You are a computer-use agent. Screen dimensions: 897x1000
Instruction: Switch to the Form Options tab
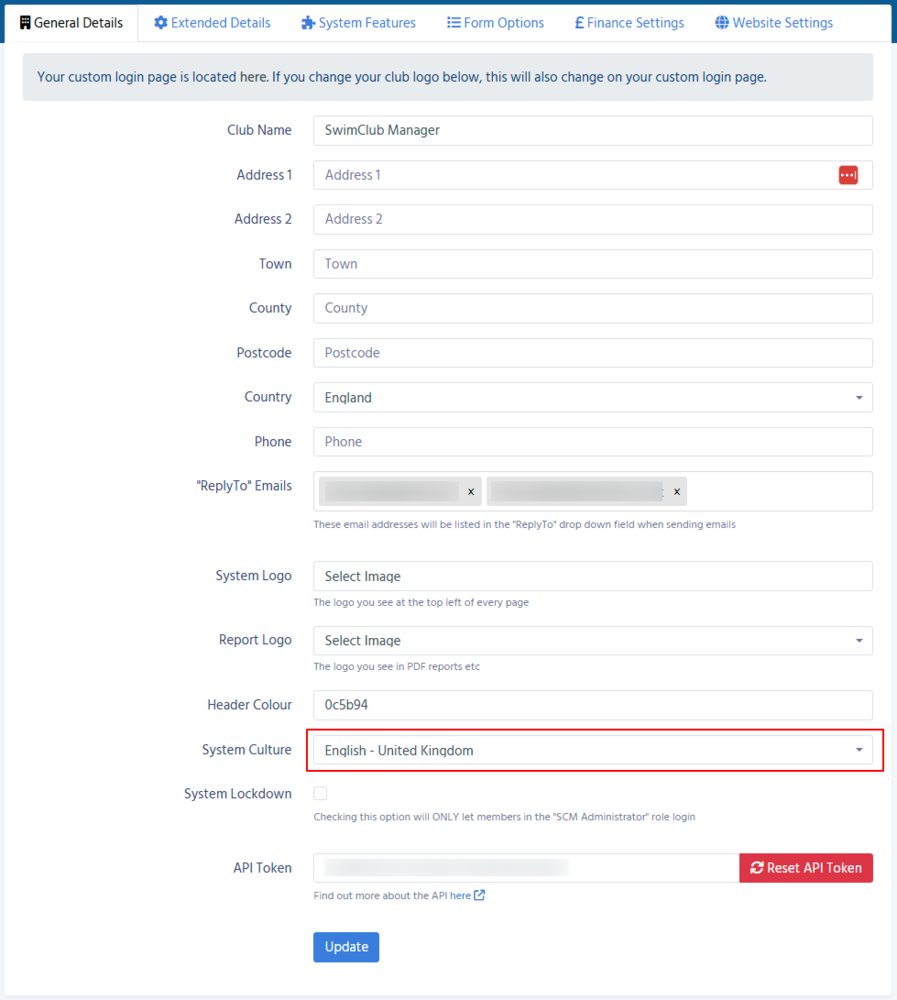point(495,22)
